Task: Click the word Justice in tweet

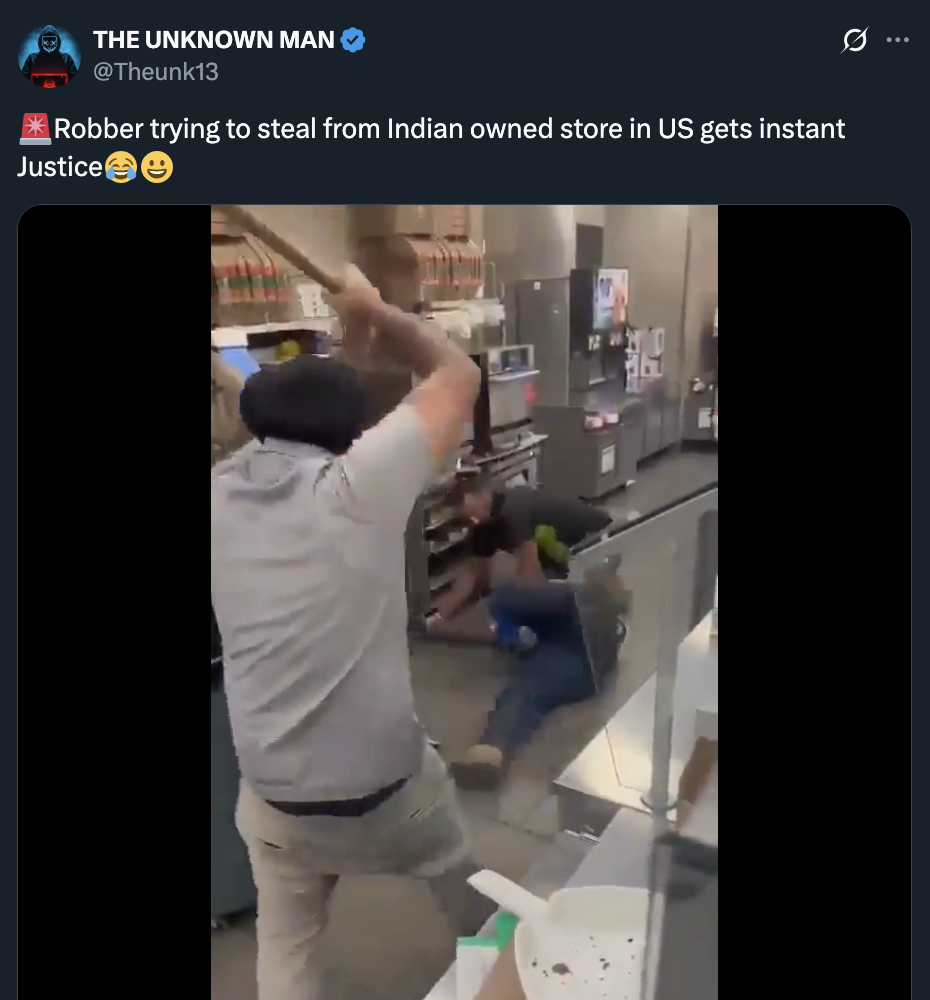Action: (x=60, y=167)
